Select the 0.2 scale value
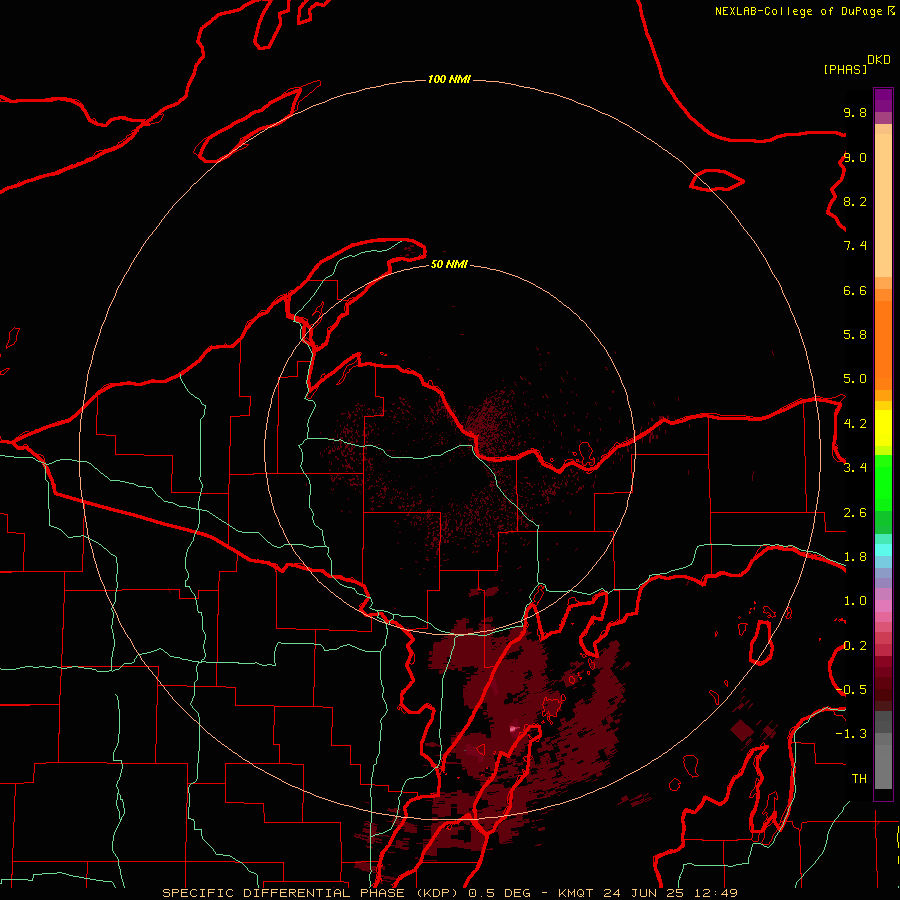 (x=855, y=645)
